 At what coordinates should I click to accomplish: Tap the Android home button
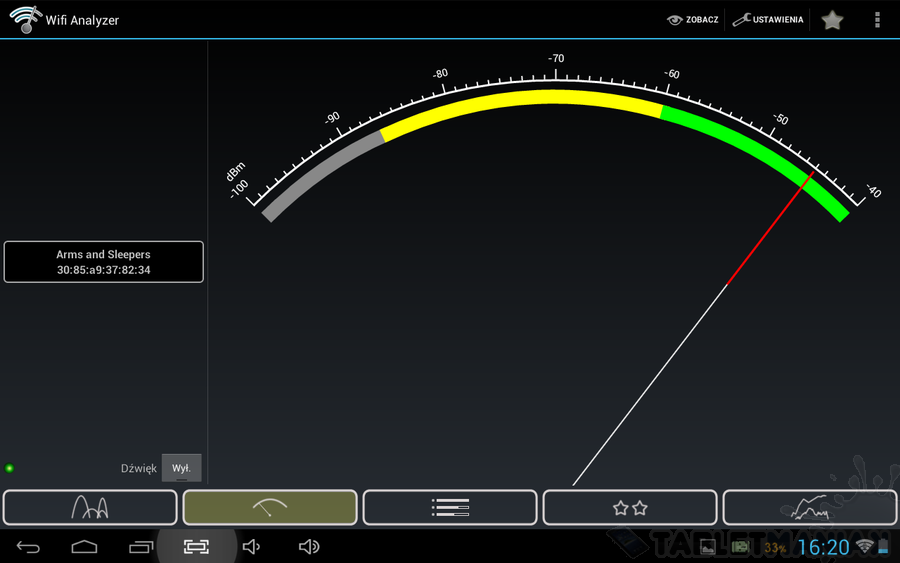[84, 547]
